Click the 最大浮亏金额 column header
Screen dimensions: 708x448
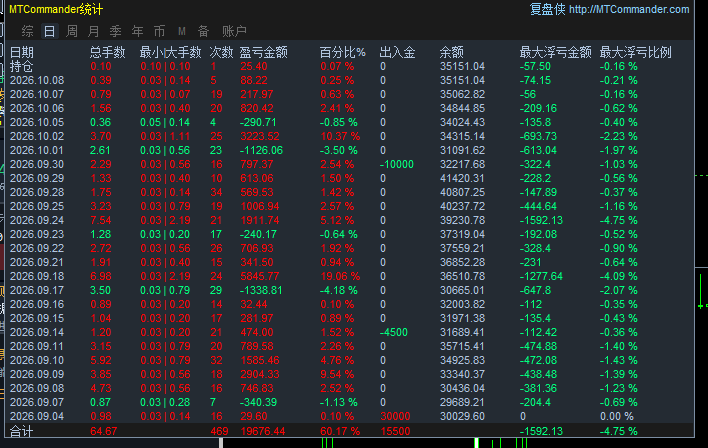pos(555,52)
